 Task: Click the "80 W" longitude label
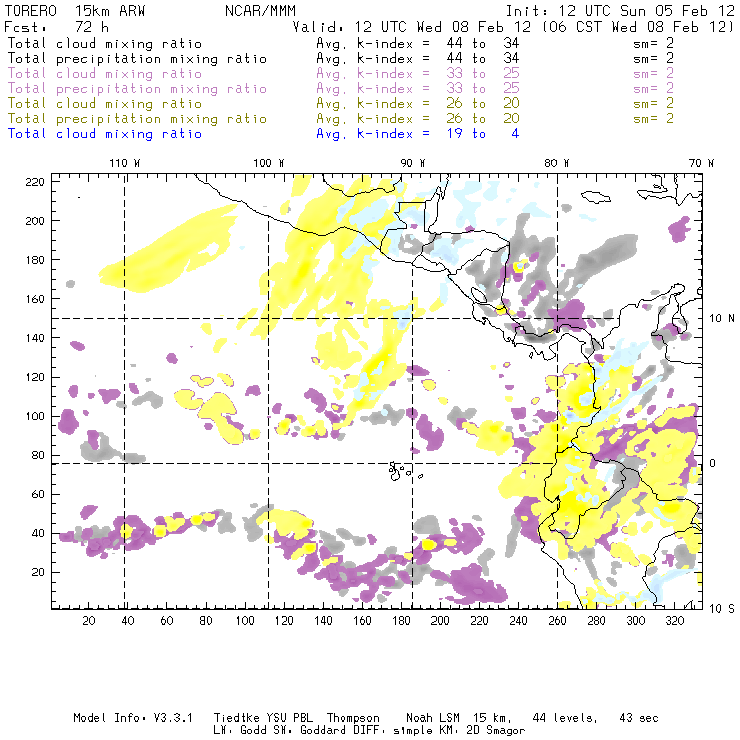click(x=556, y=163)
